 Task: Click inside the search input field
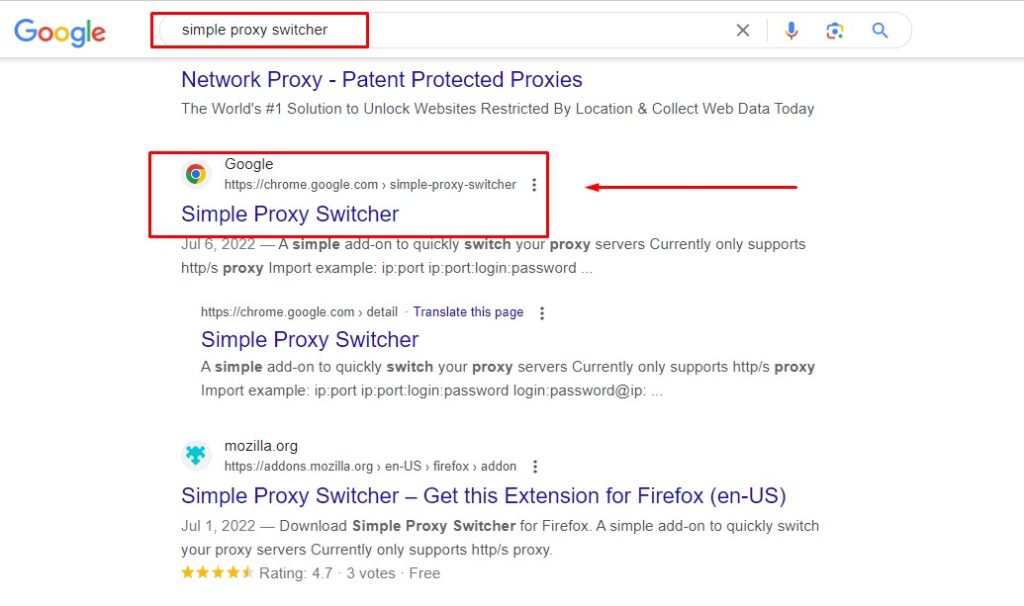450,30
